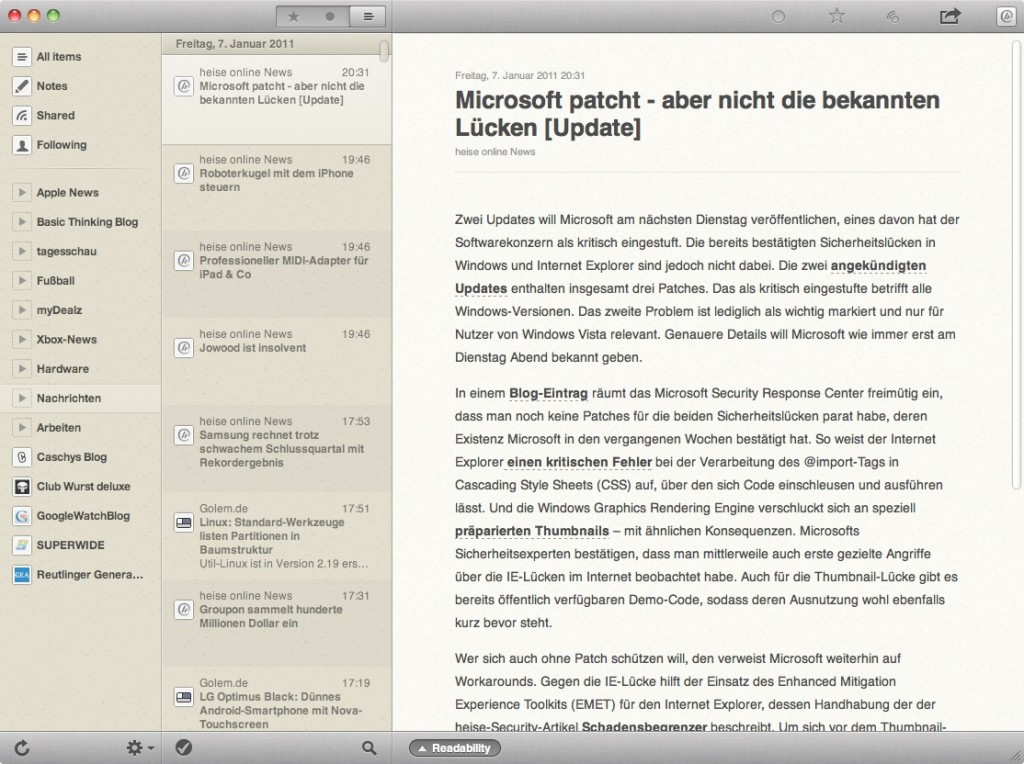Star the current article
The image size is (1024, 764).
837,16
